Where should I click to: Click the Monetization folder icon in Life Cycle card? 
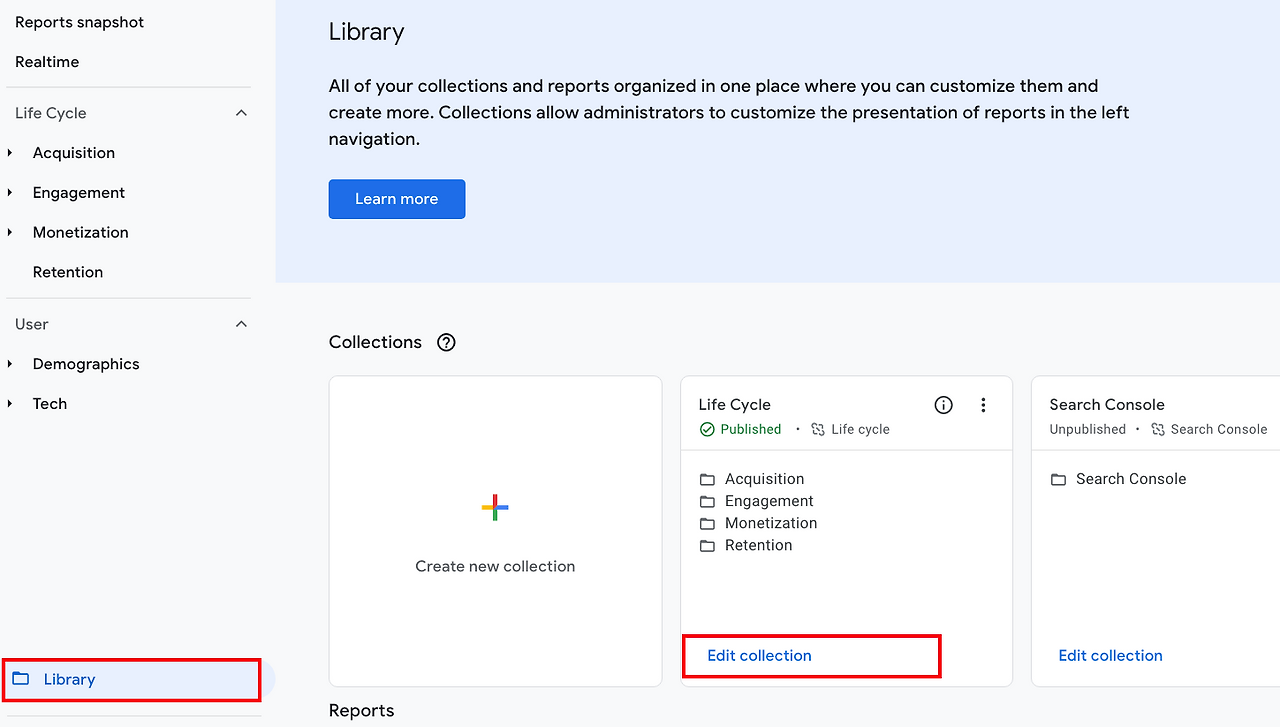coord(708,523)
